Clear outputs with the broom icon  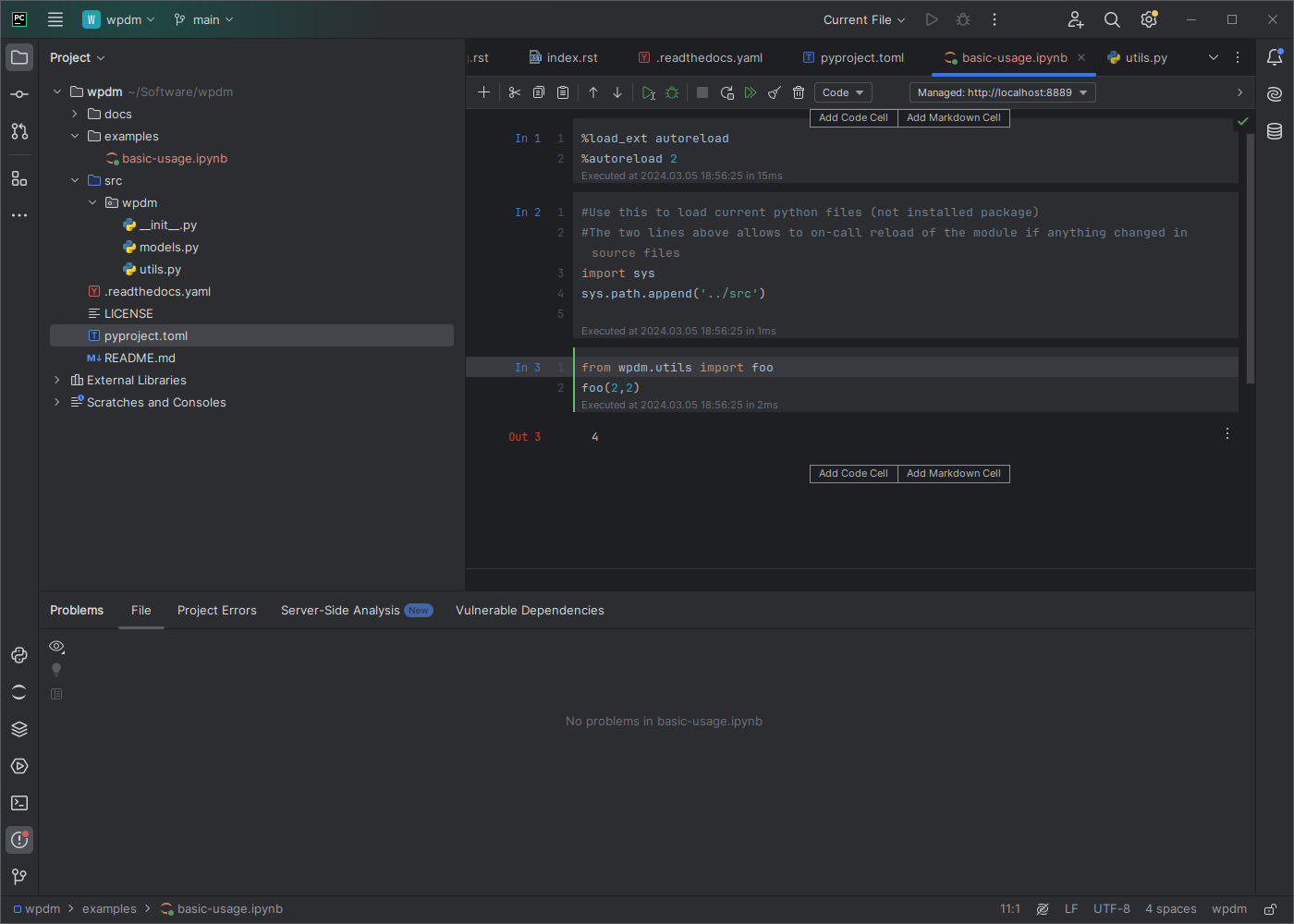(775, 92)
